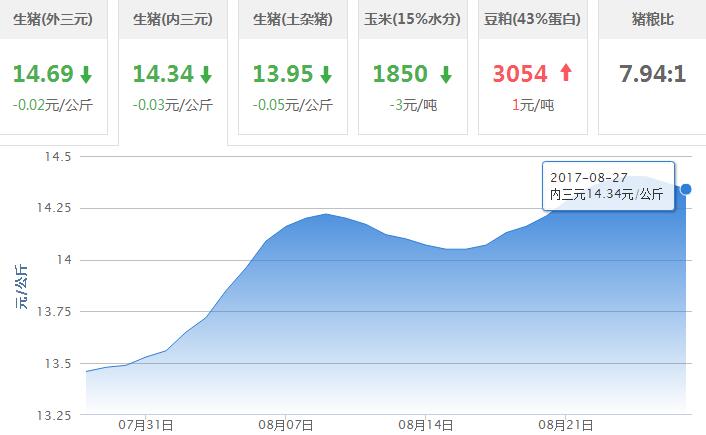This screenshot has width=706, height=435.
Task: Click the 2017-08-27 price tooltip
Action: pos(607,186)
